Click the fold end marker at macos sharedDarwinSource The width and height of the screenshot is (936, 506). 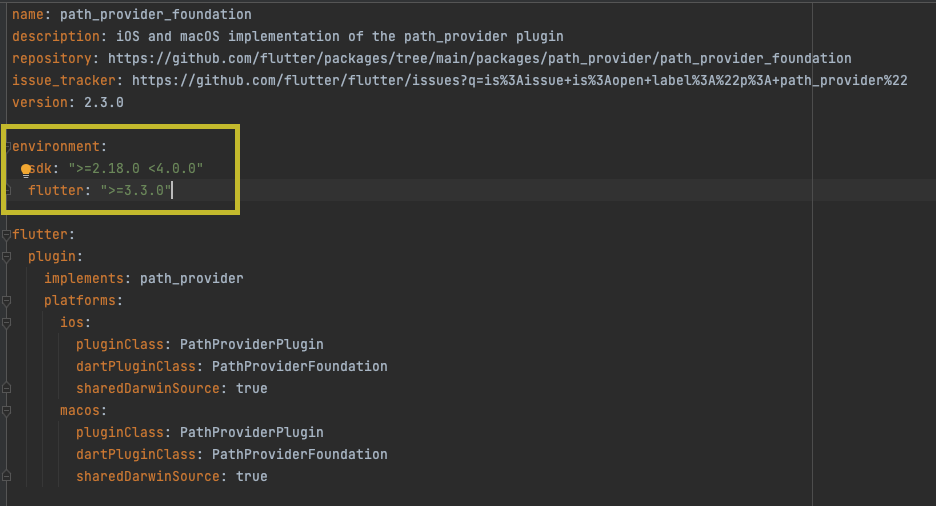pos(7,476)
